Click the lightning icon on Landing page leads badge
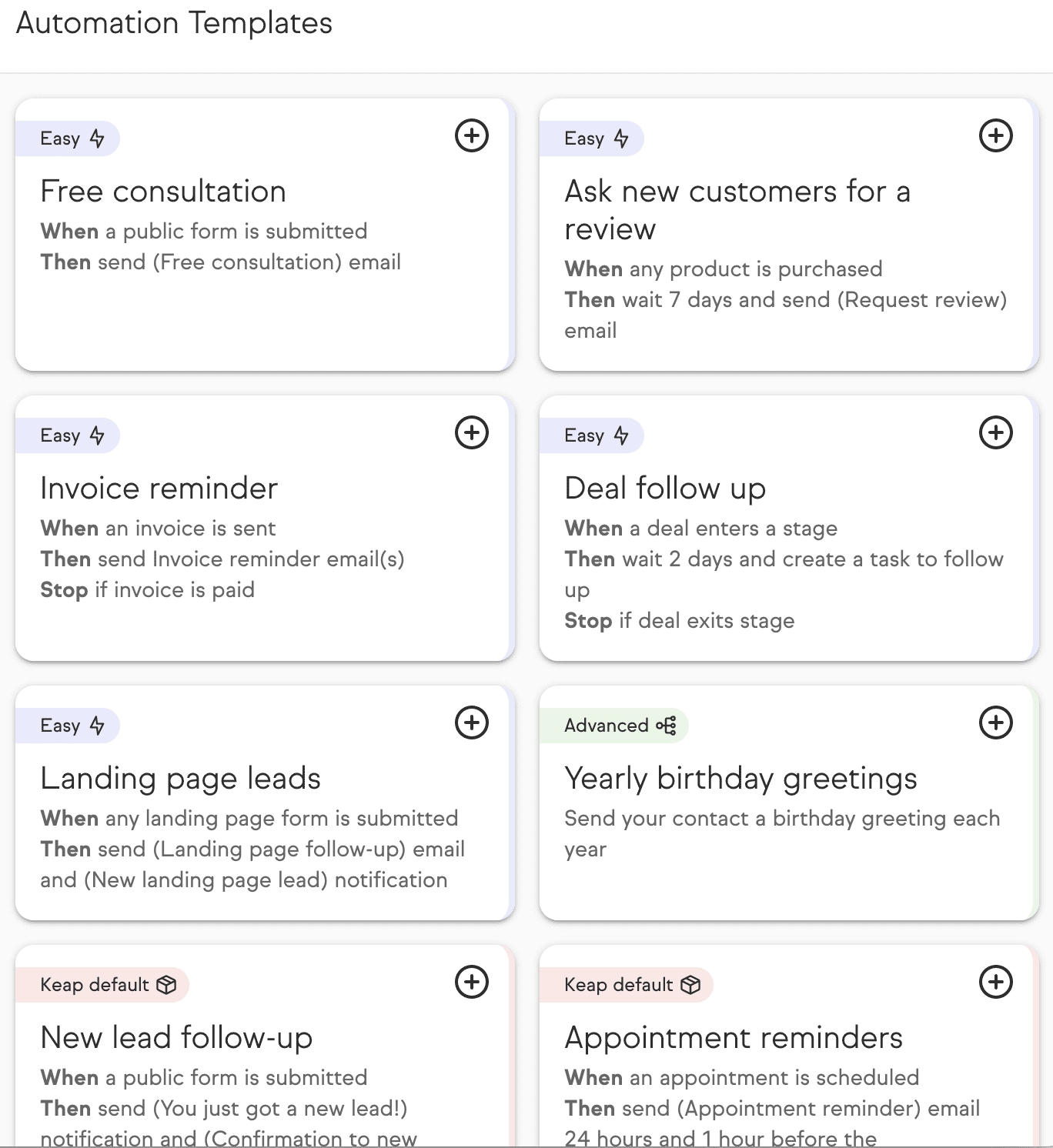The image size is (1053, 1148). coord(97,725)
